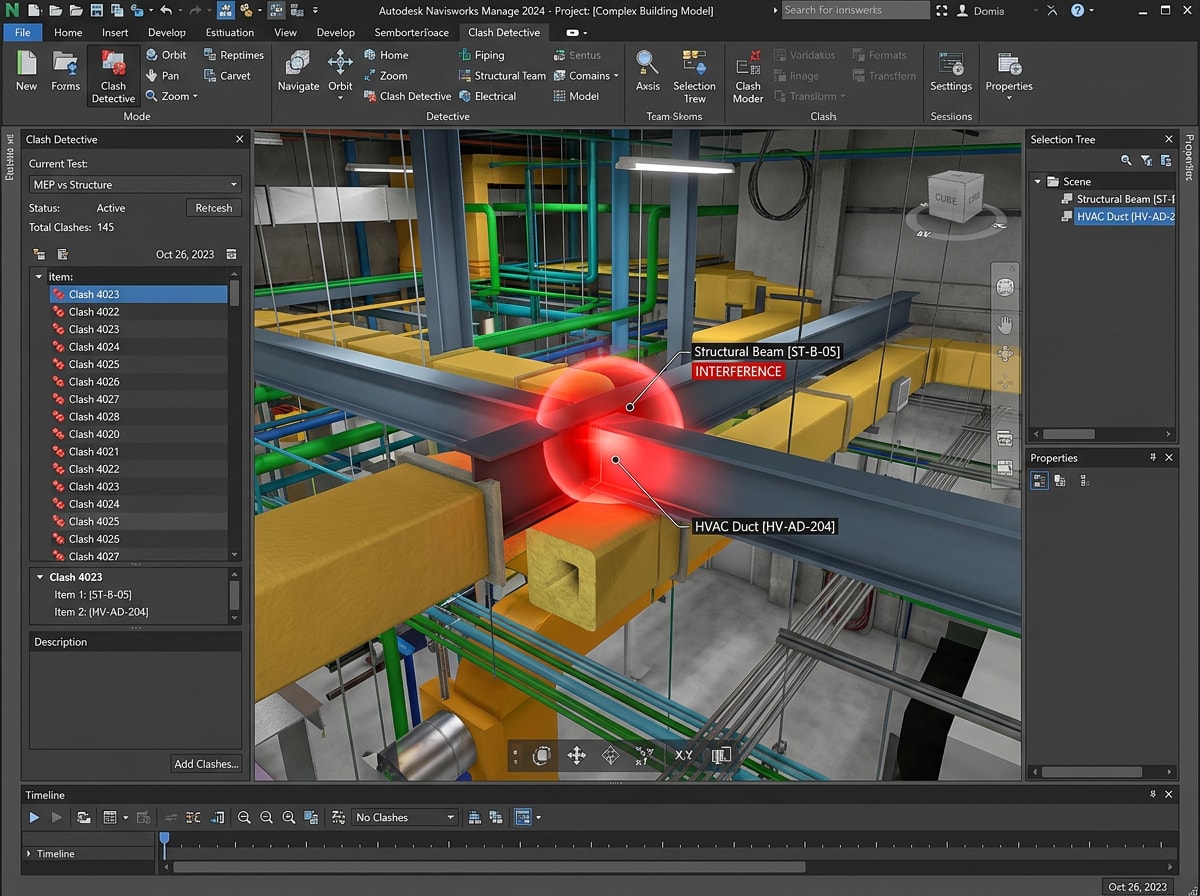Click the X,Y tool on bottom viewport toolbar

(683, 755)
